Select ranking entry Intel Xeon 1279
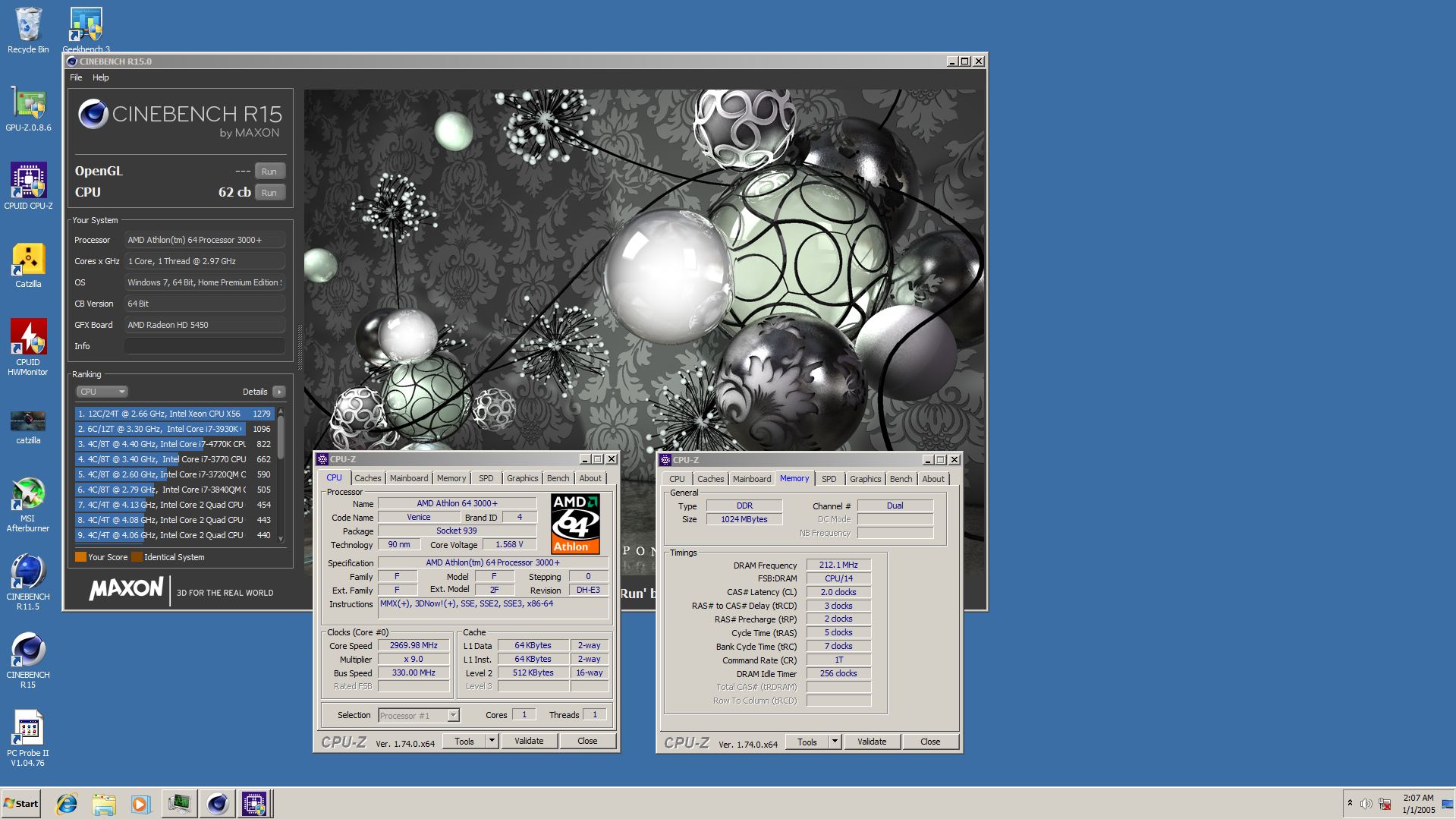Image resolution: width=1456 pixels, height=819 pixels. pos(175,414)
